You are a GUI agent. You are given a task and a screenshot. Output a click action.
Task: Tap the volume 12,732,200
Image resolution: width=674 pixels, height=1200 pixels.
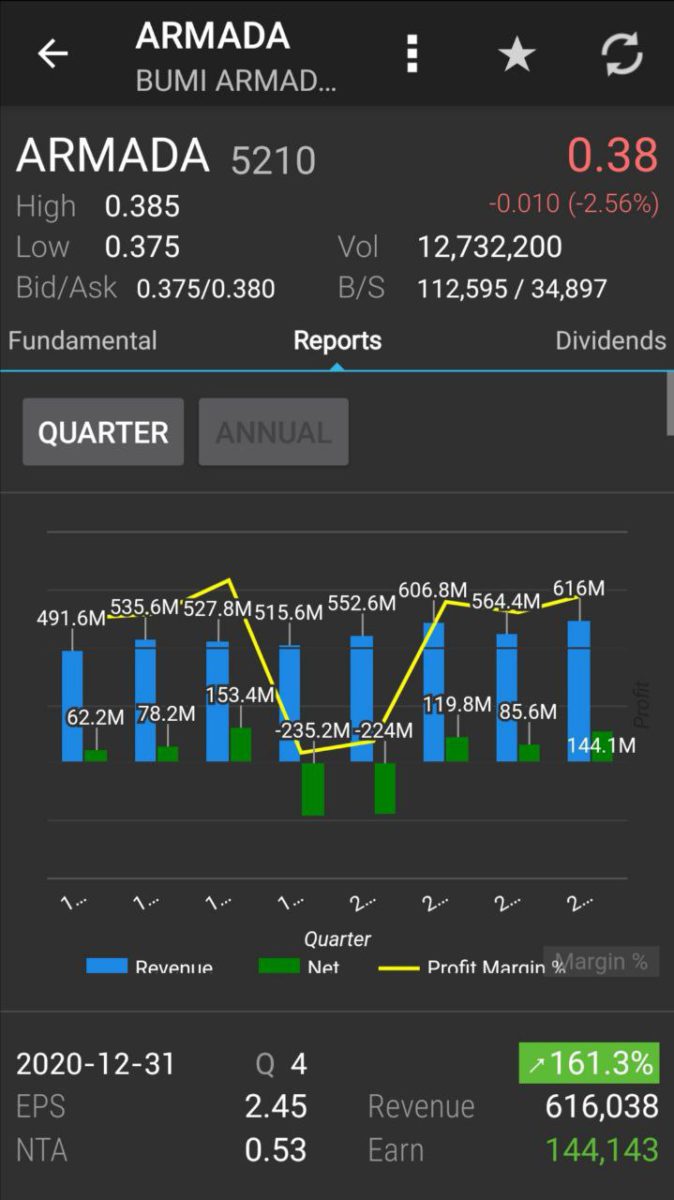(x=490, y=247)
